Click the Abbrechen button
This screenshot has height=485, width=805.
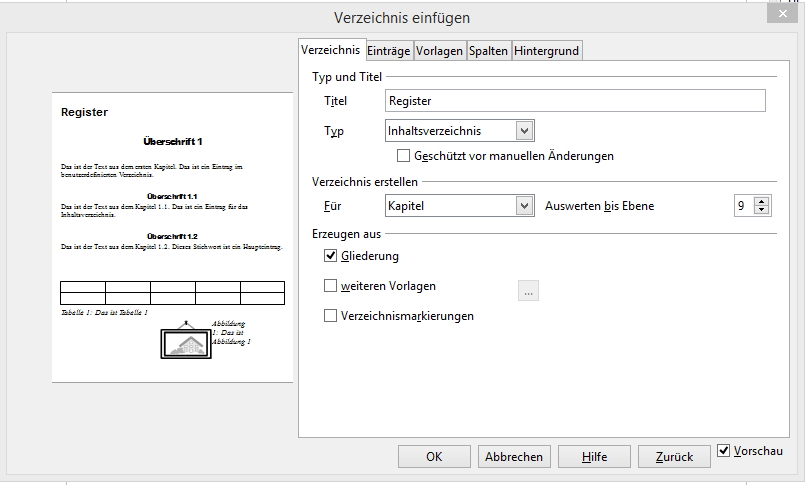(x=514, y=457)
